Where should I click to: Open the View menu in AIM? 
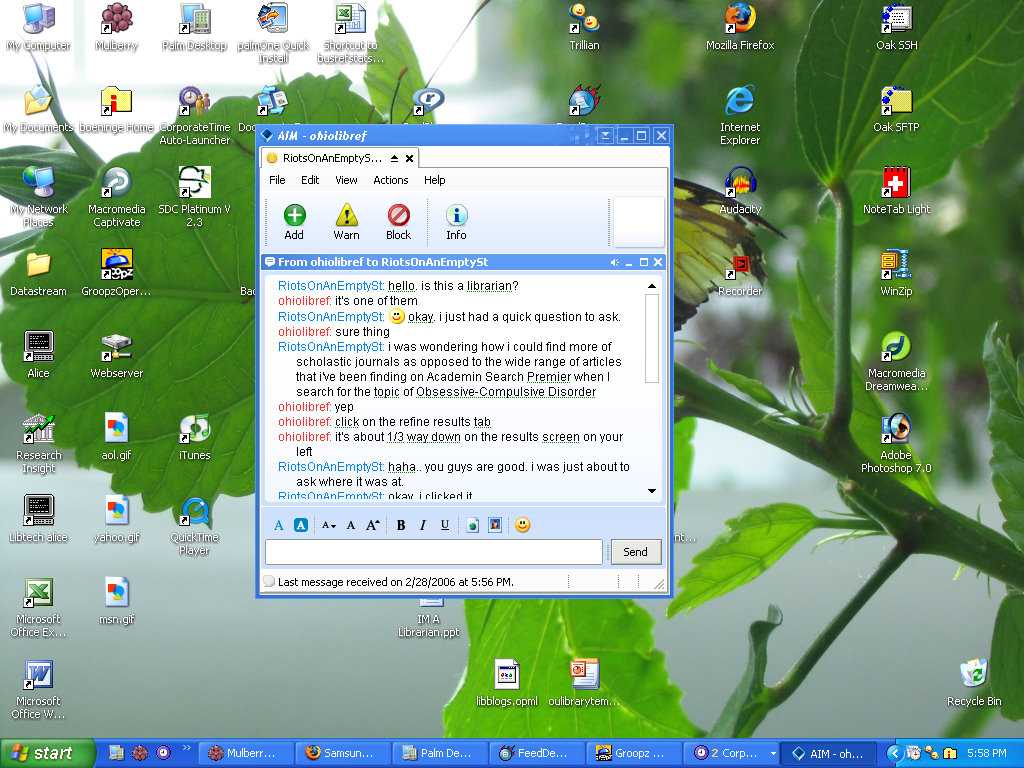tap(346, 180)
